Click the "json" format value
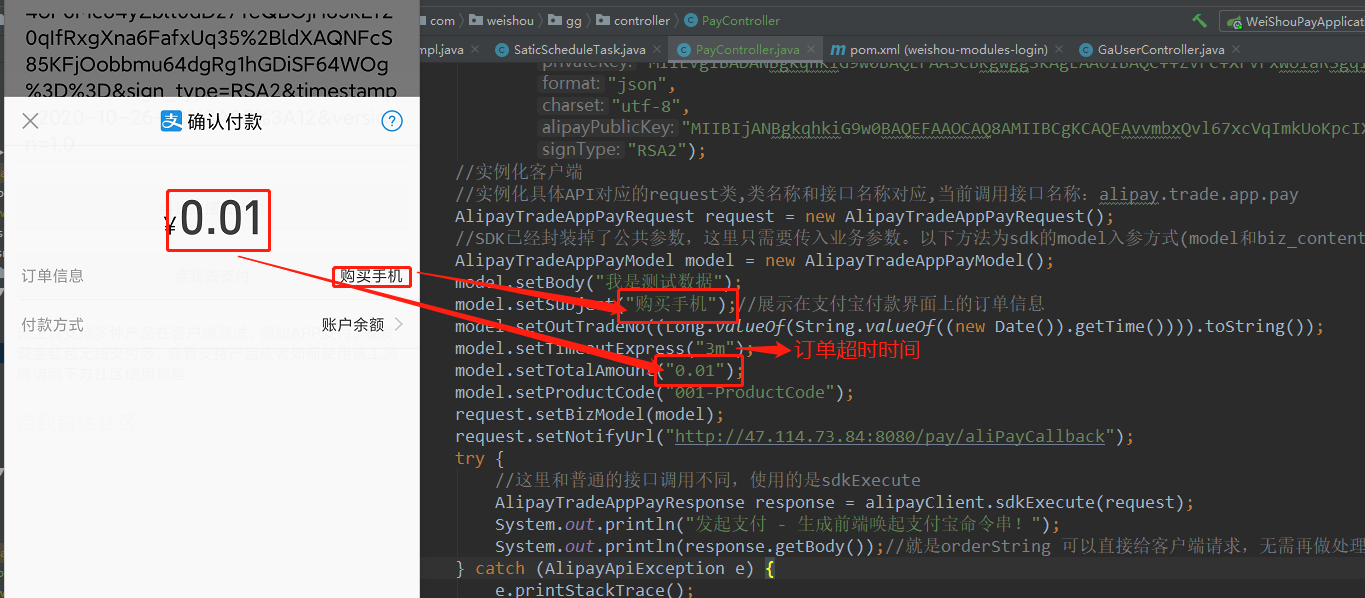 [x=639, y=84]
